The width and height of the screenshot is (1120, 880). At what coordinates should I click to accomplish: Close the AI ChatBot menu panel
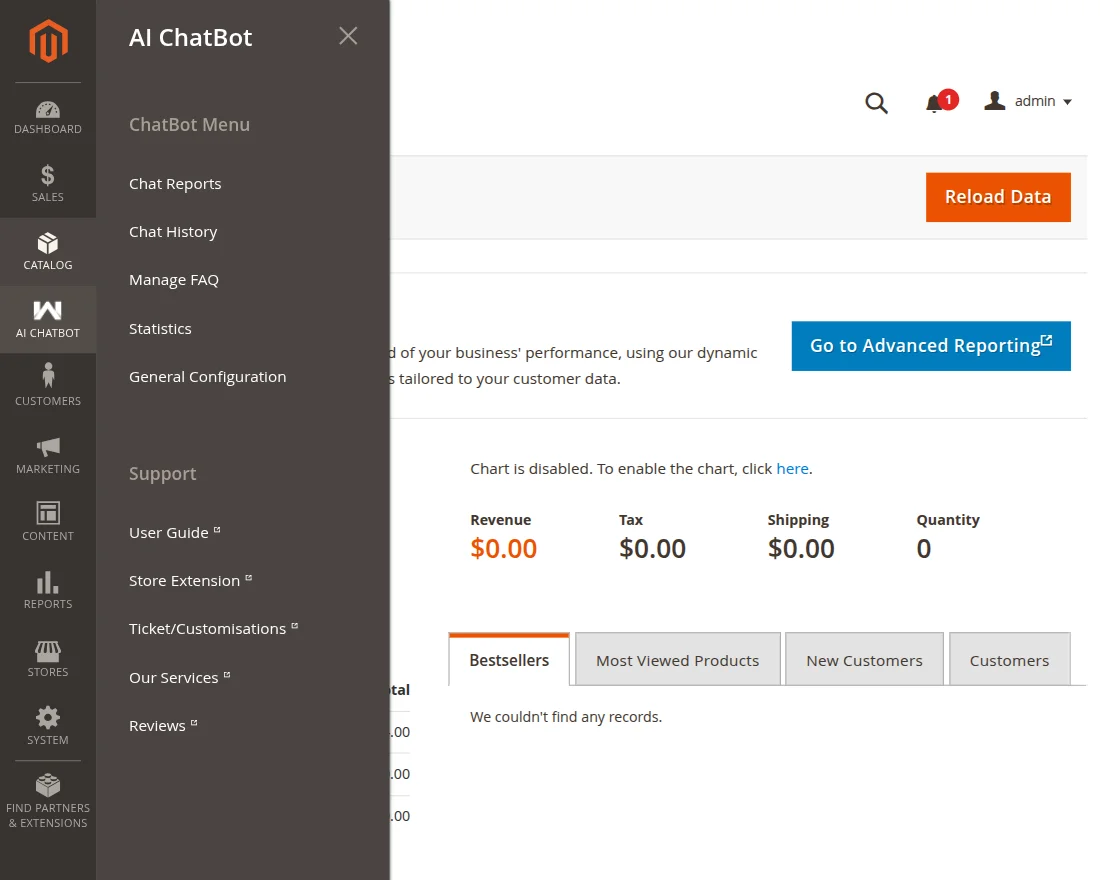348,36
